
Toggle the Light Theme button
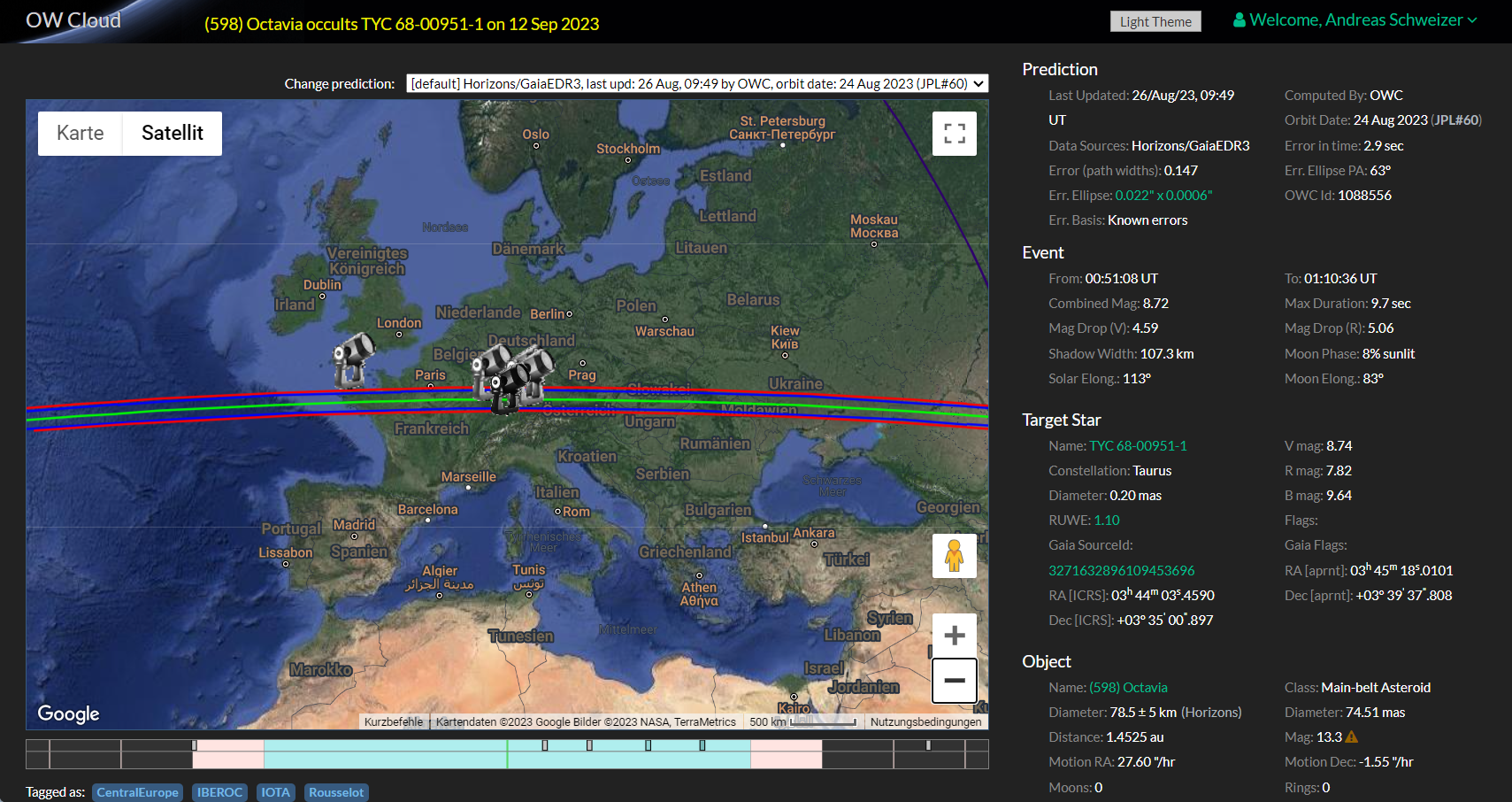coord(1155,22)
